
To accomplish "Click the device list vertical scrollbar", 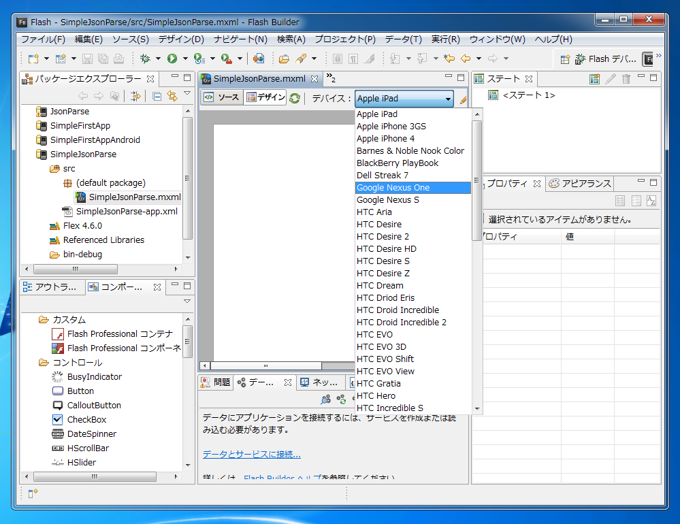I will pyautogui.click(x=477, y=180).
